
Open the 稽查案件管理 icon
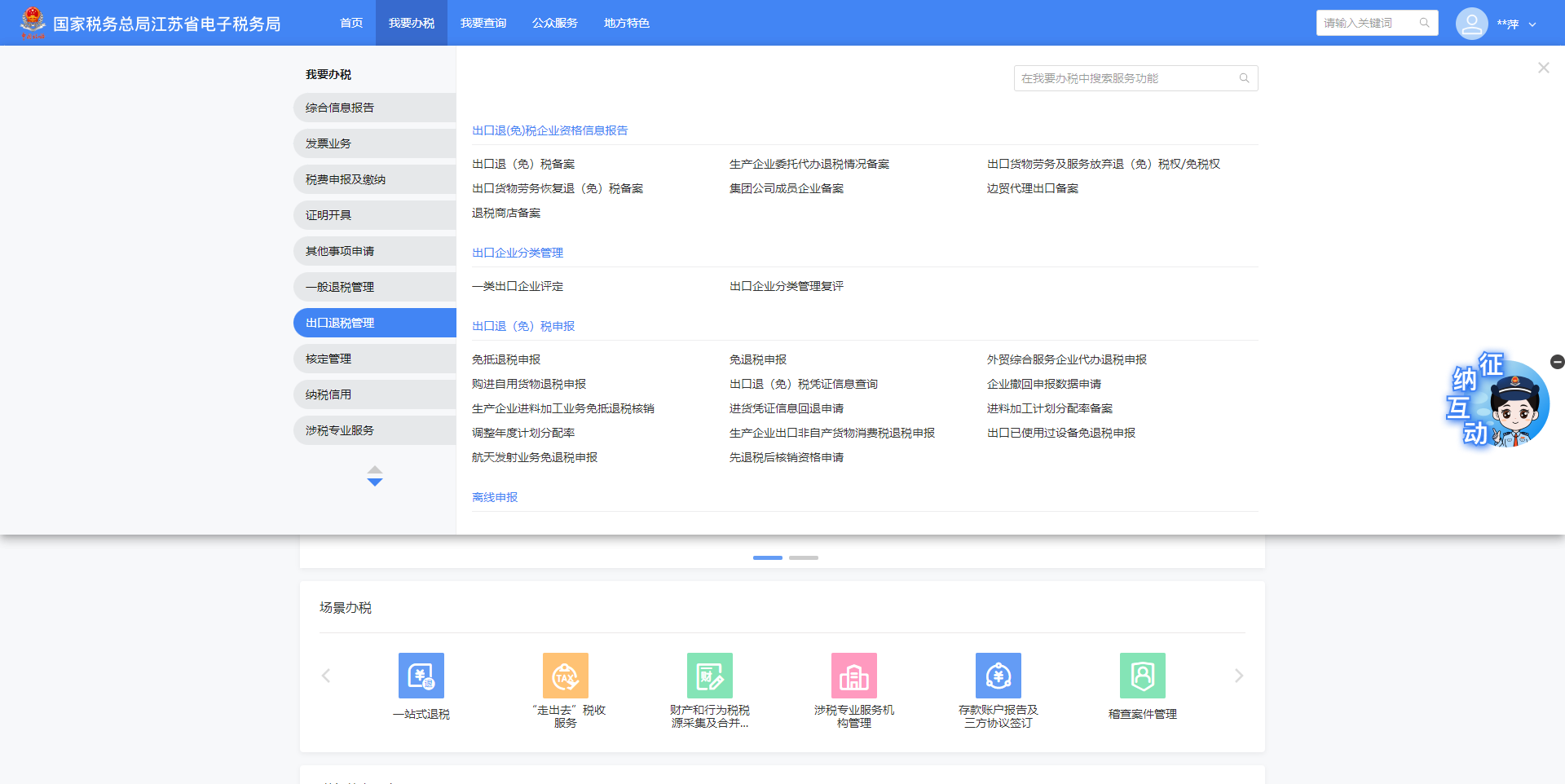click(x=1142, y=676)
